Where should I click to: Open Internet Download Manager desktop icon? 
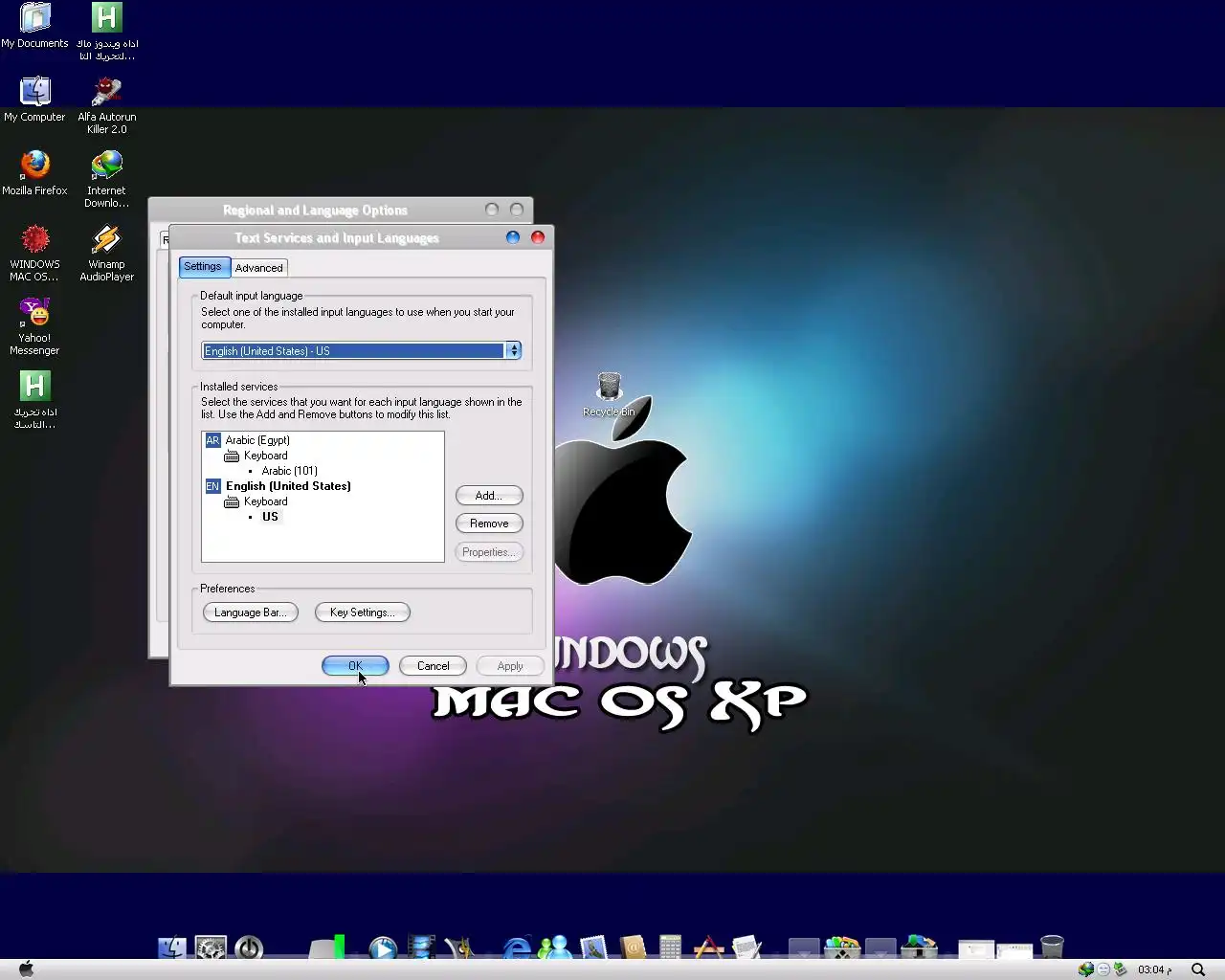tap(106, 179)
